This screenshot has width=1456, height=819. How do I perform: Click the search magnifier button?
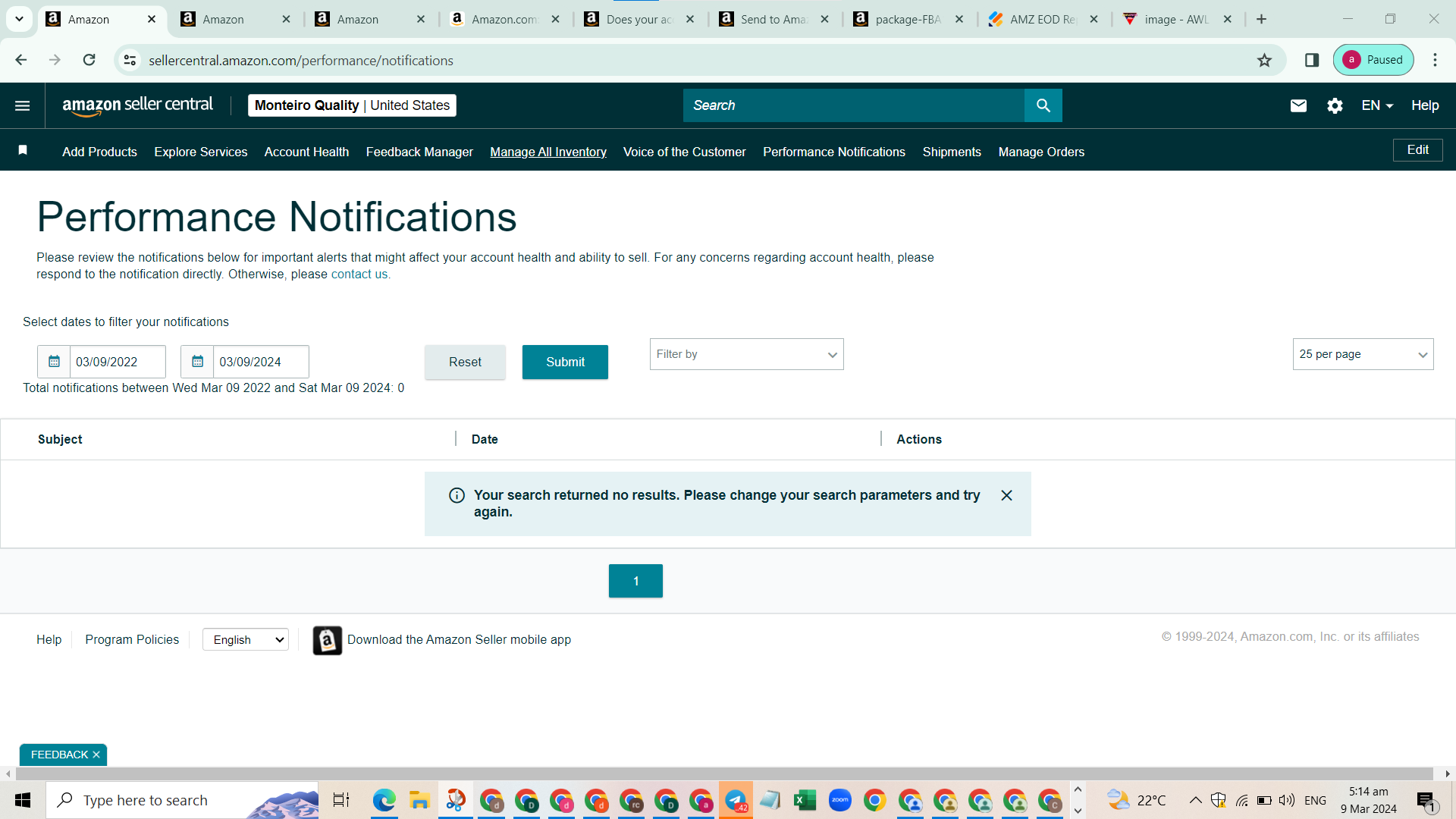coord(1043,105)
